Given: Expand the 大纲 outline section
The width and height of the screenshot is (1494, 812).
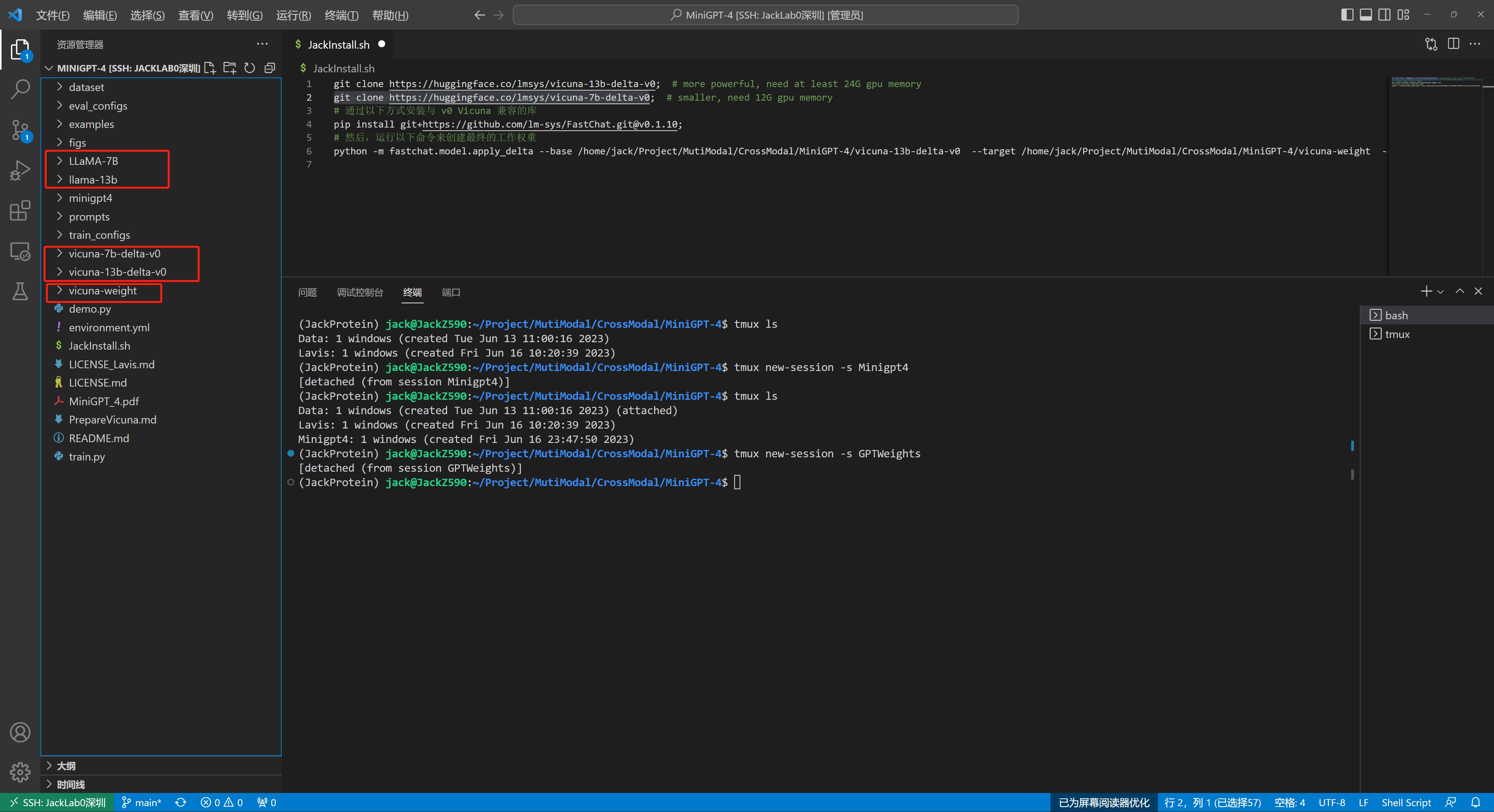Looking at the screenshot, I should pyautogui.click(x=66, y=766).
